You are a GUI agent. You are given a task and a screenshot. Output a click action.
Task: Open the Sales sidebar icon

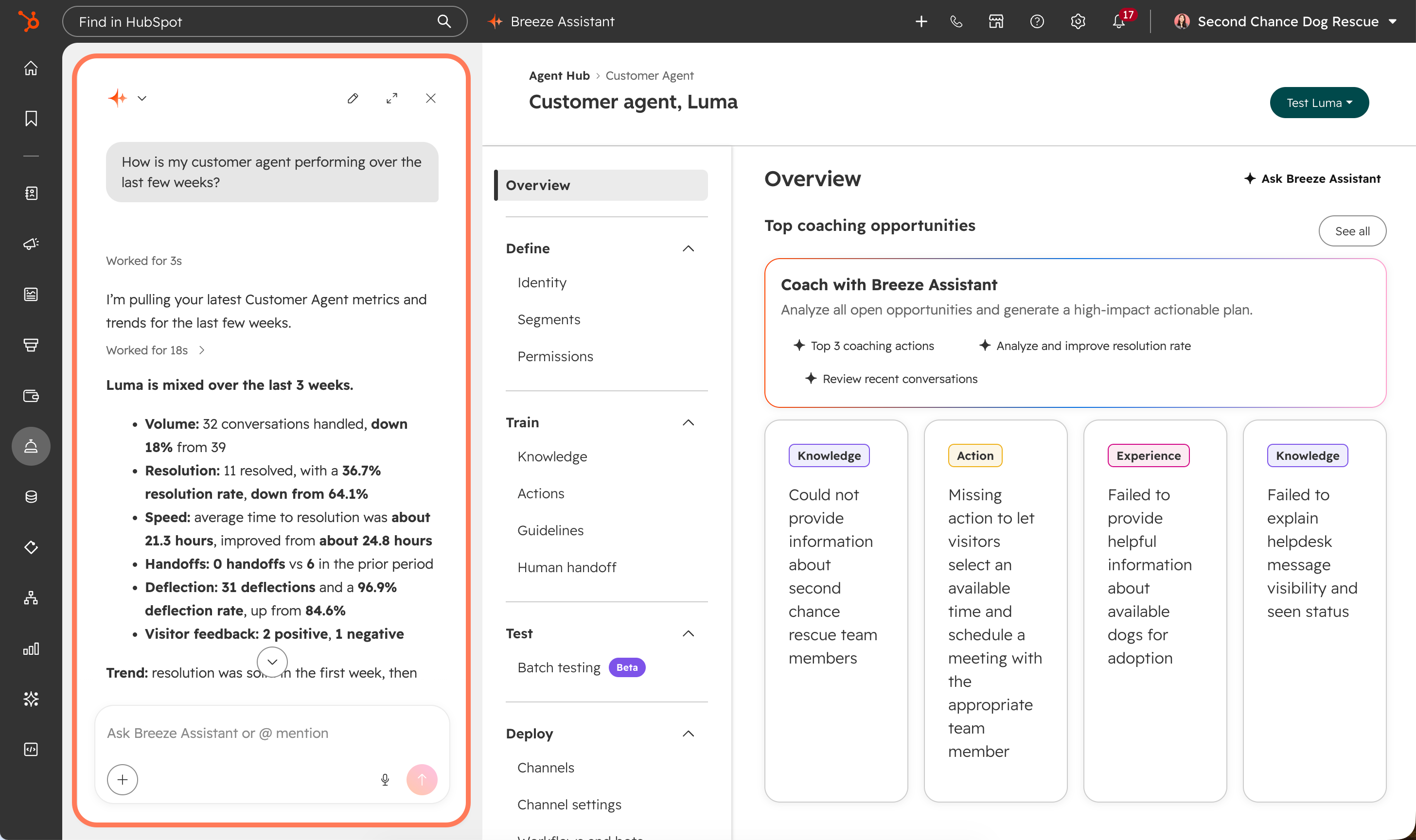pos(31,345)
